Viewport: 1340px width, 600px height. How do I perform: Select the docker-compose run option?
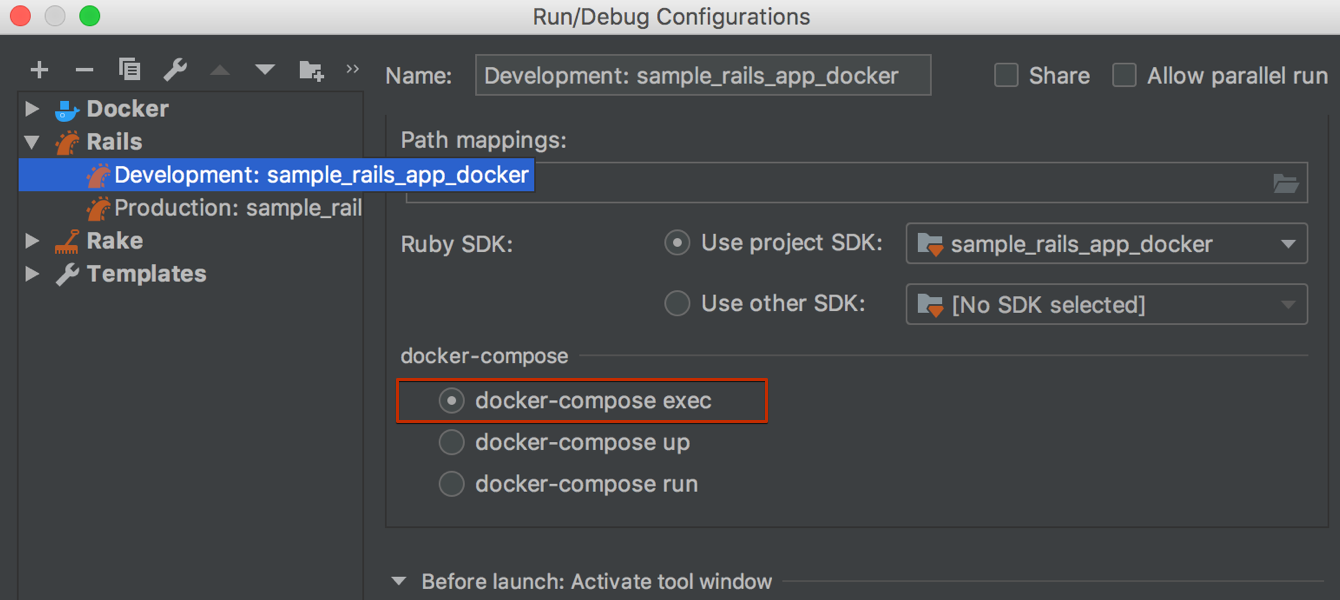click(451, 484)
